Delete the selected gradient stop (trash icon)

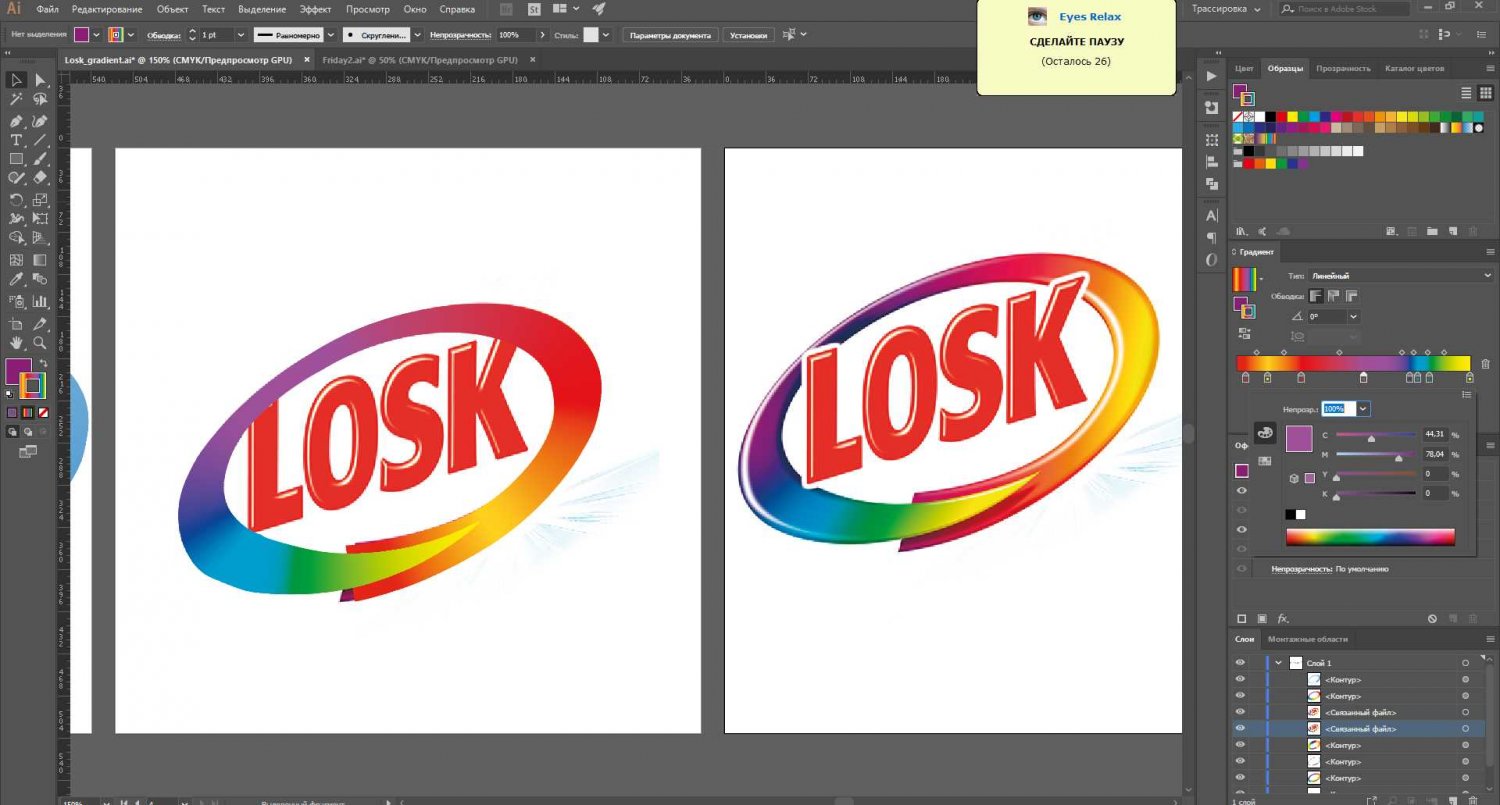pos(1485,364)
